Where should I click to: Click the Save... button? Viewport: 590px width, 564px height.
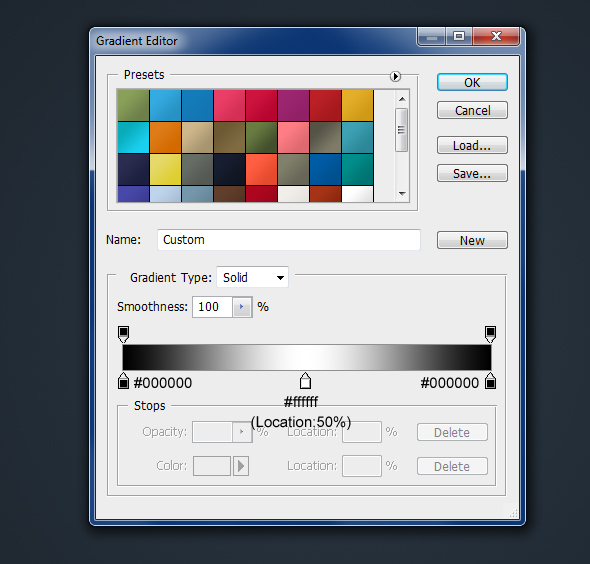(472, 173)
